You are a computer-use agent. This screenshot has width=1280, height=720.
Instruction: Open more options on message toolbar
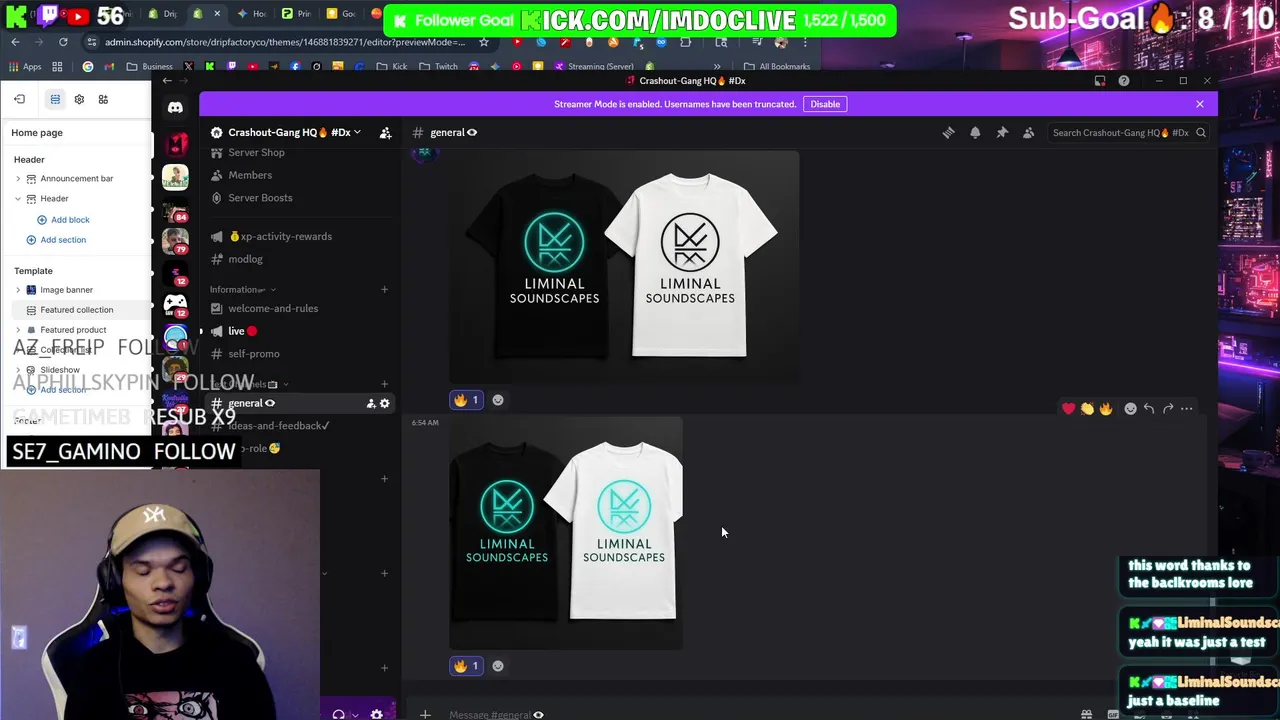[1187, 408]
